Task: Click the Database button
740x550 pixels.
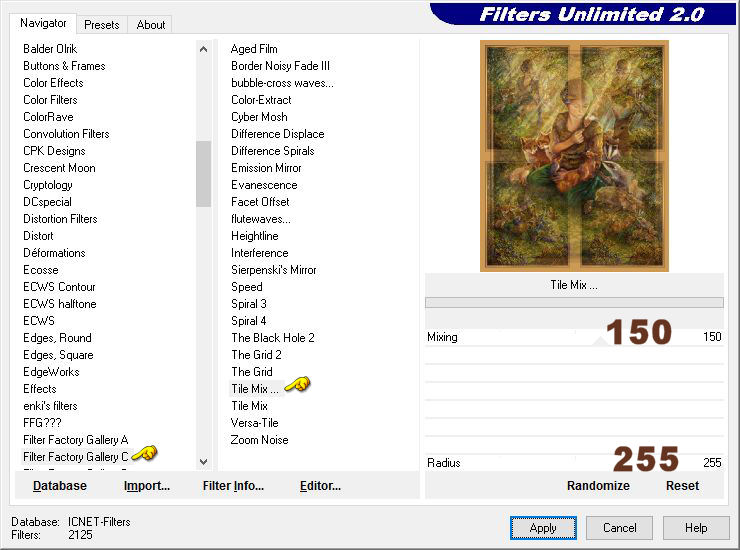Action: tap(60, 486)
